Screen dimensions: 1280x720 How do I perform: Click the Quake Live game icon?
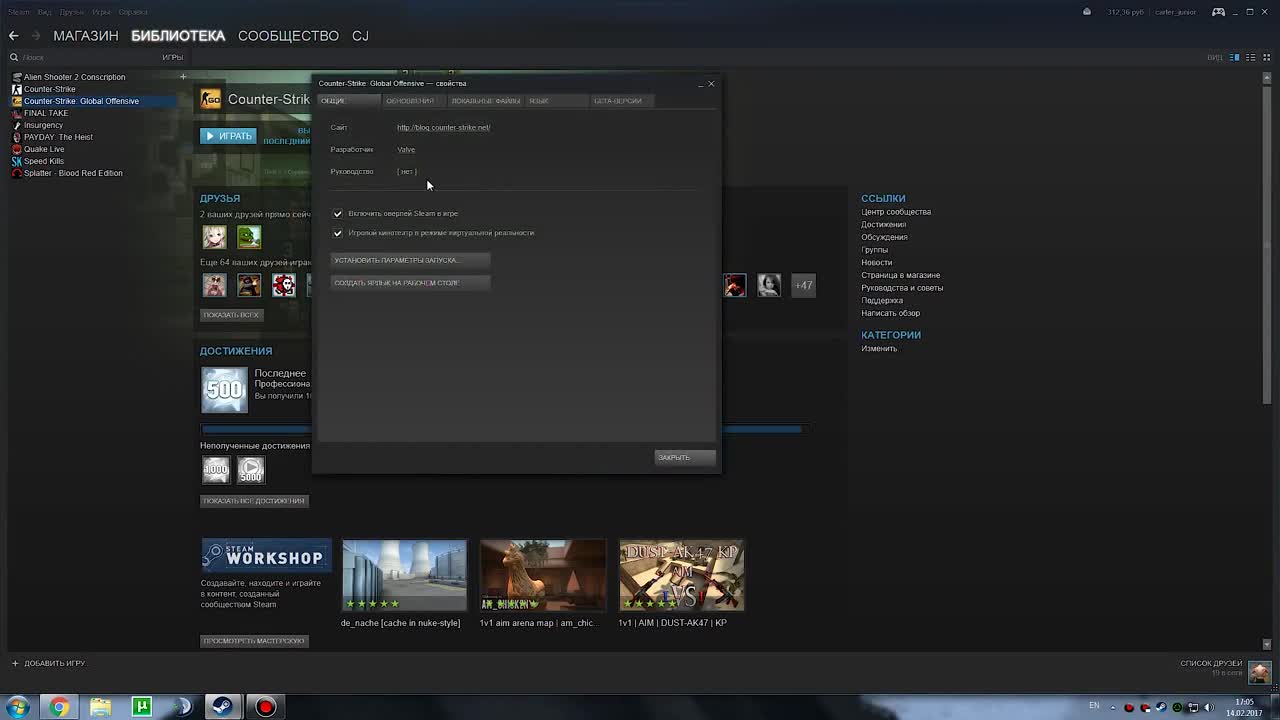click(x=17, y=149)
